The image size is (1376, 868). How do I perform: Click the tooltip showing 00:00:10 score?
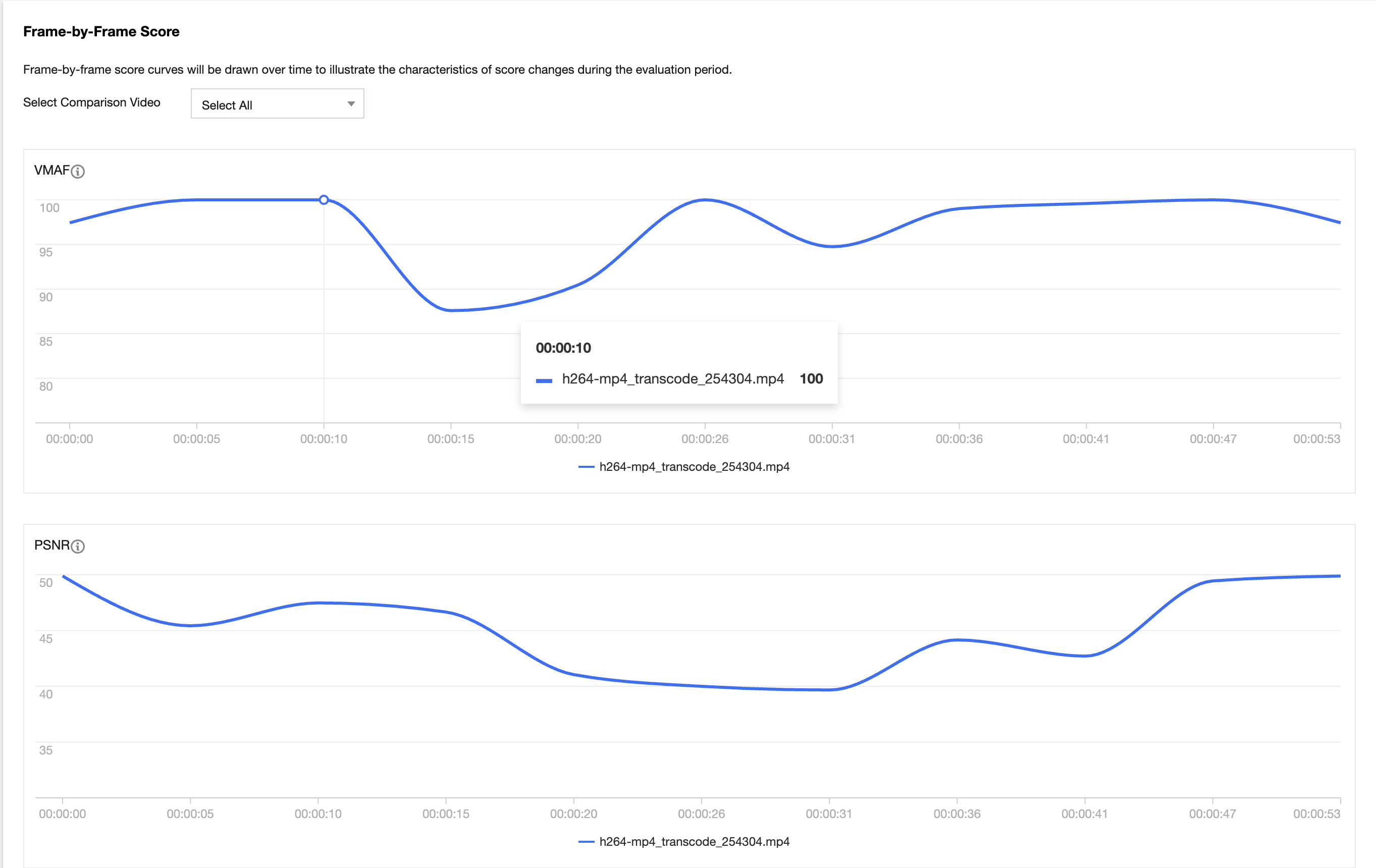[679, 363]
